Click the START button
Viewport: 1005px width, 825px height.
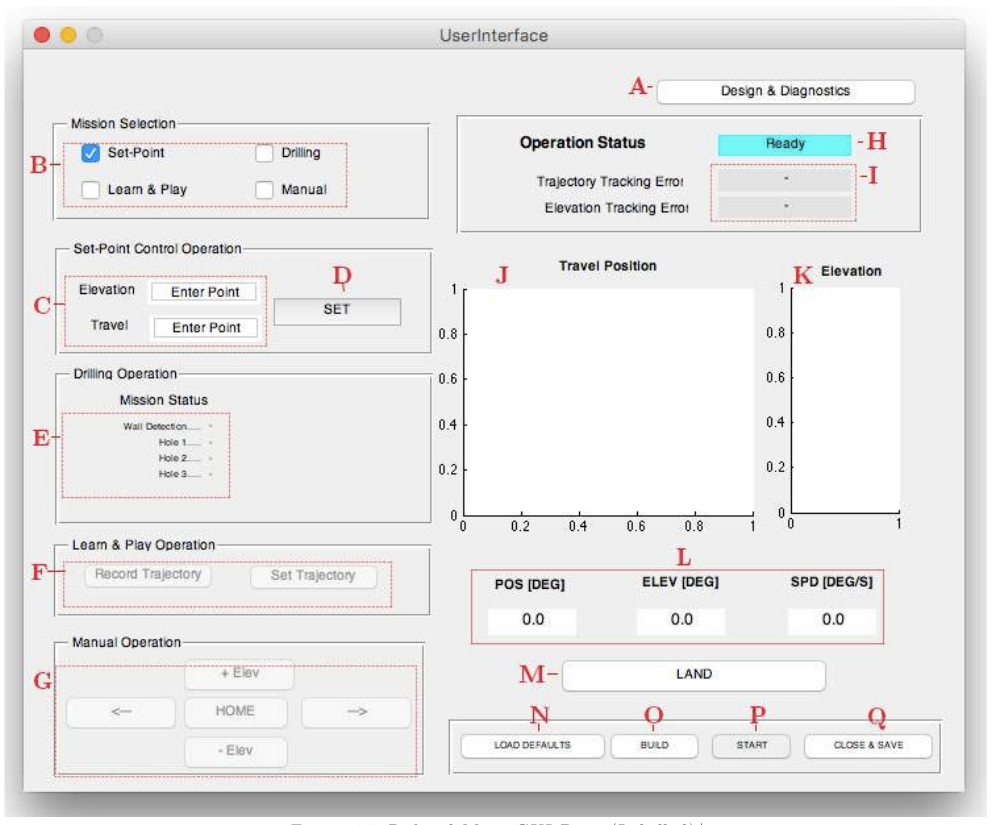[x=751, y=746]
